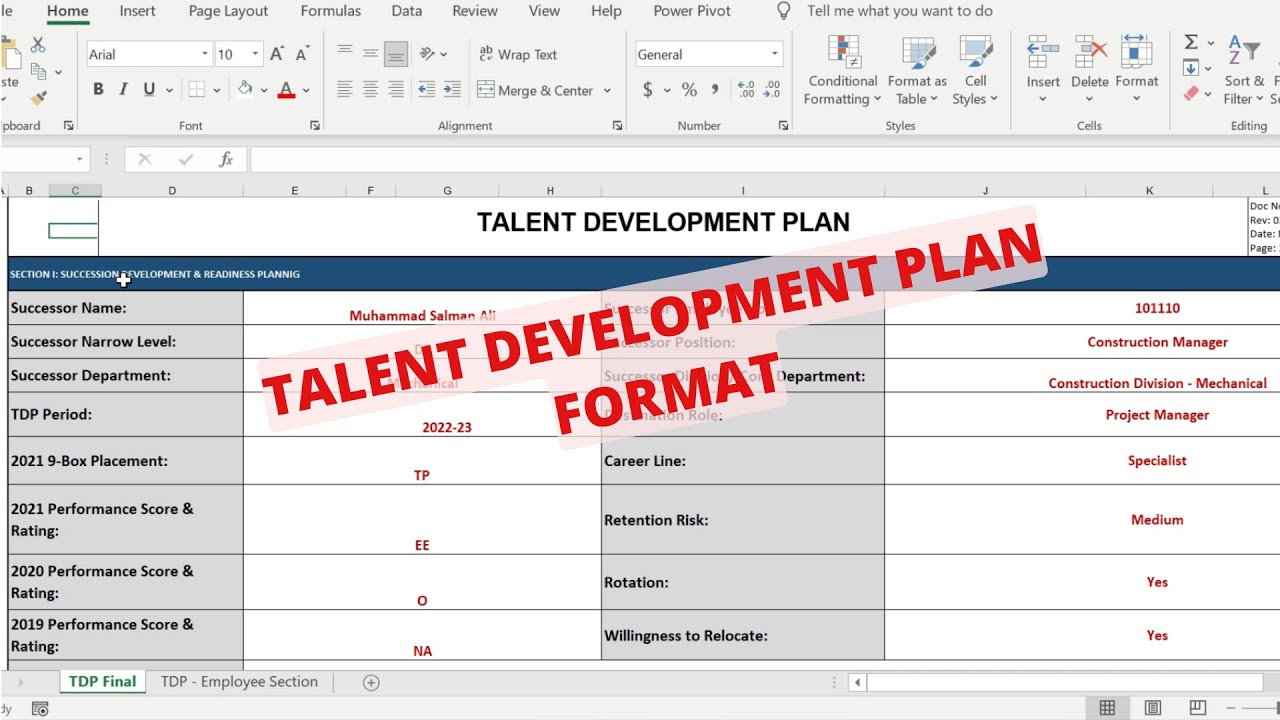
Task: Click the formula bar input field
Action: coord(764,159)
